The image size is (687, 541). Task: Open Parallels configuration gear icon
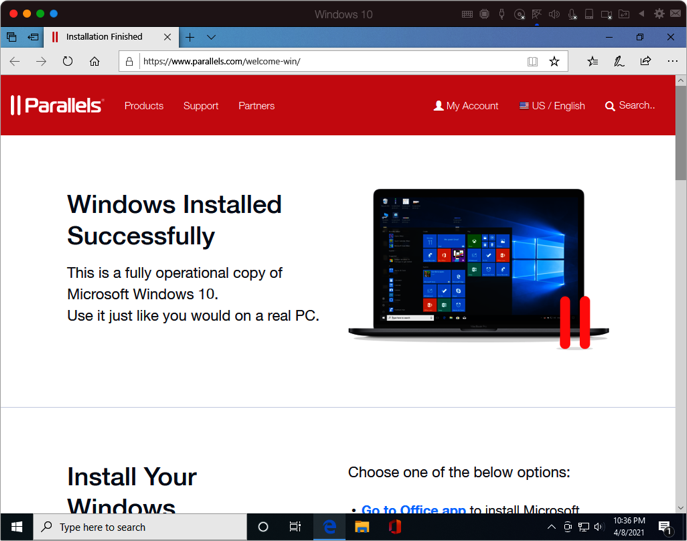pyautogui.click(x=659, y=14)
